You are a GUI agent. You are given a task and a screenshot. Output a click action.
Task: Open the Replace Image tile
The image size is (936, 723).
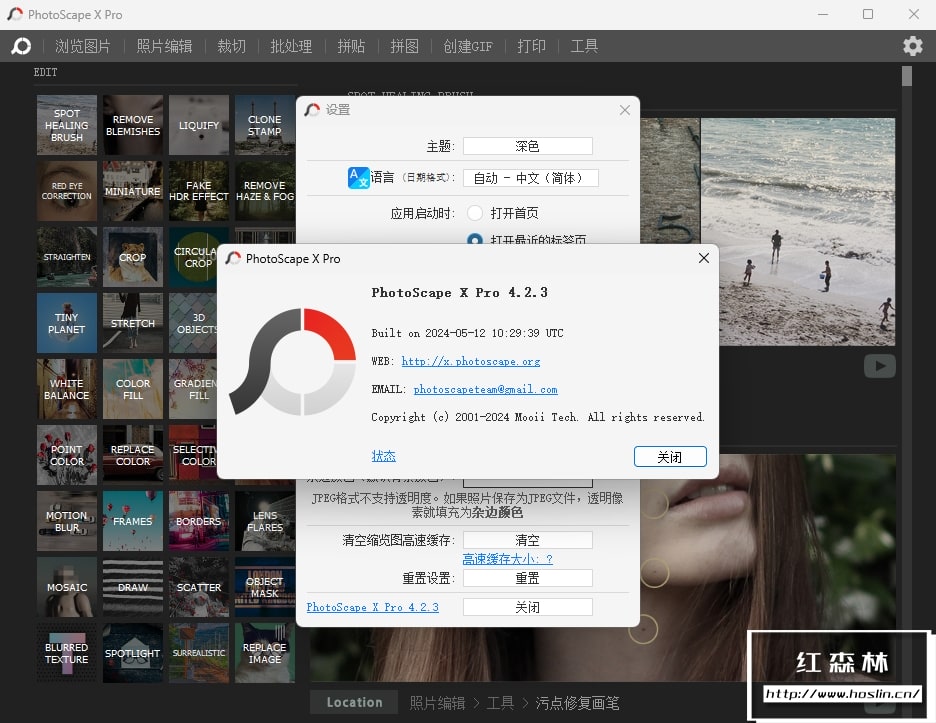click(264, 653)
